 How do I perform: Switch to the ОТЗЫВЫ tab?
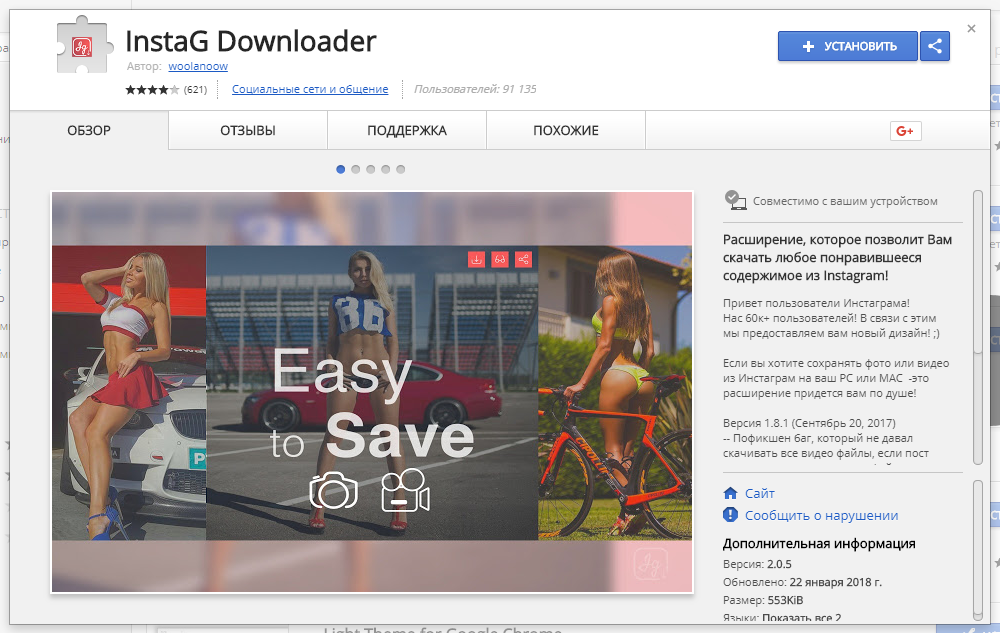click(248, 131)
